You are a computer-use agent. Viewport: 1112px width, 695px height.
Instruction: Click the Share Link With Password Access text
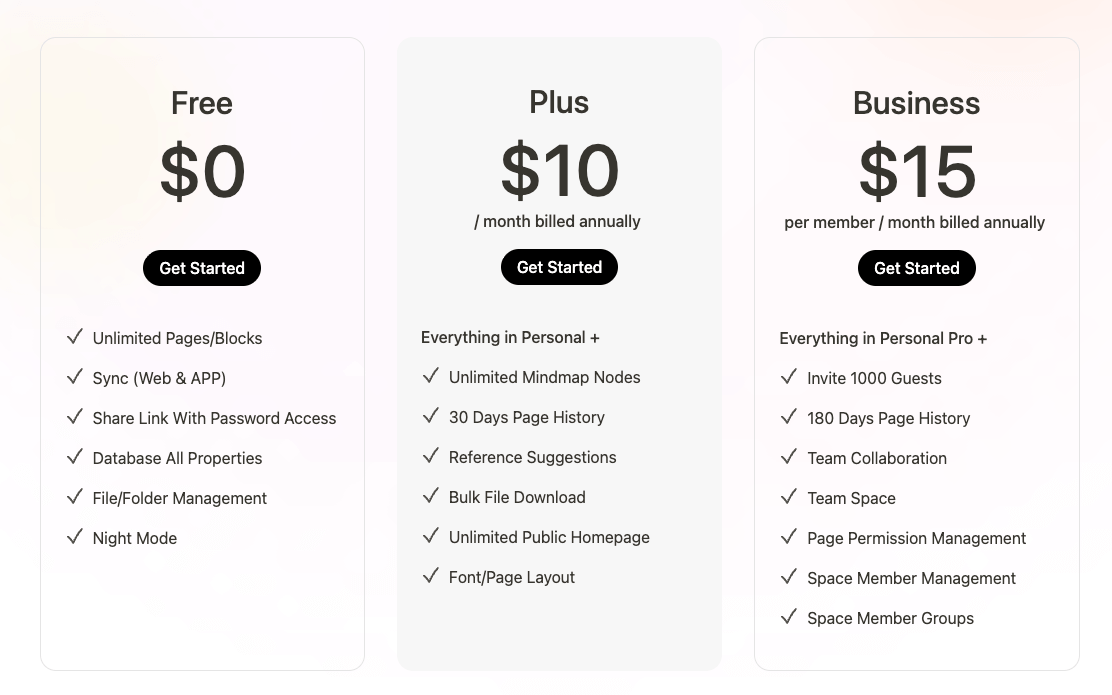click(x=214, y=418)
